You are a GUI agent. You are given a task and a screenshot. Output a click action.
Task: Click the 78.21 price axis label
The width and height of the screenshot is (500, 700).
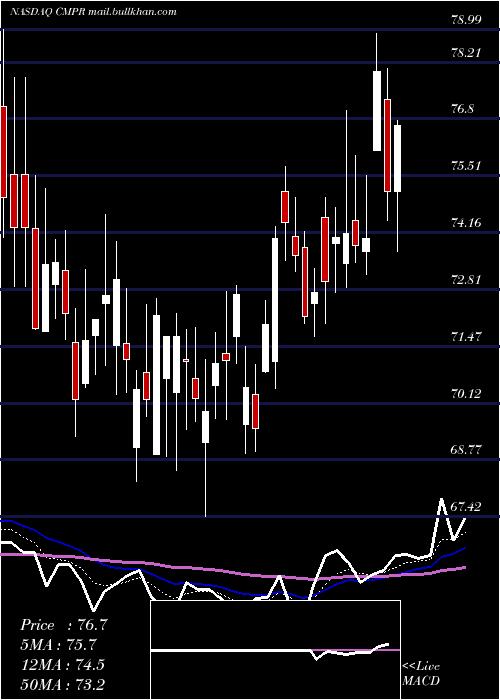[x=466, y=53]
